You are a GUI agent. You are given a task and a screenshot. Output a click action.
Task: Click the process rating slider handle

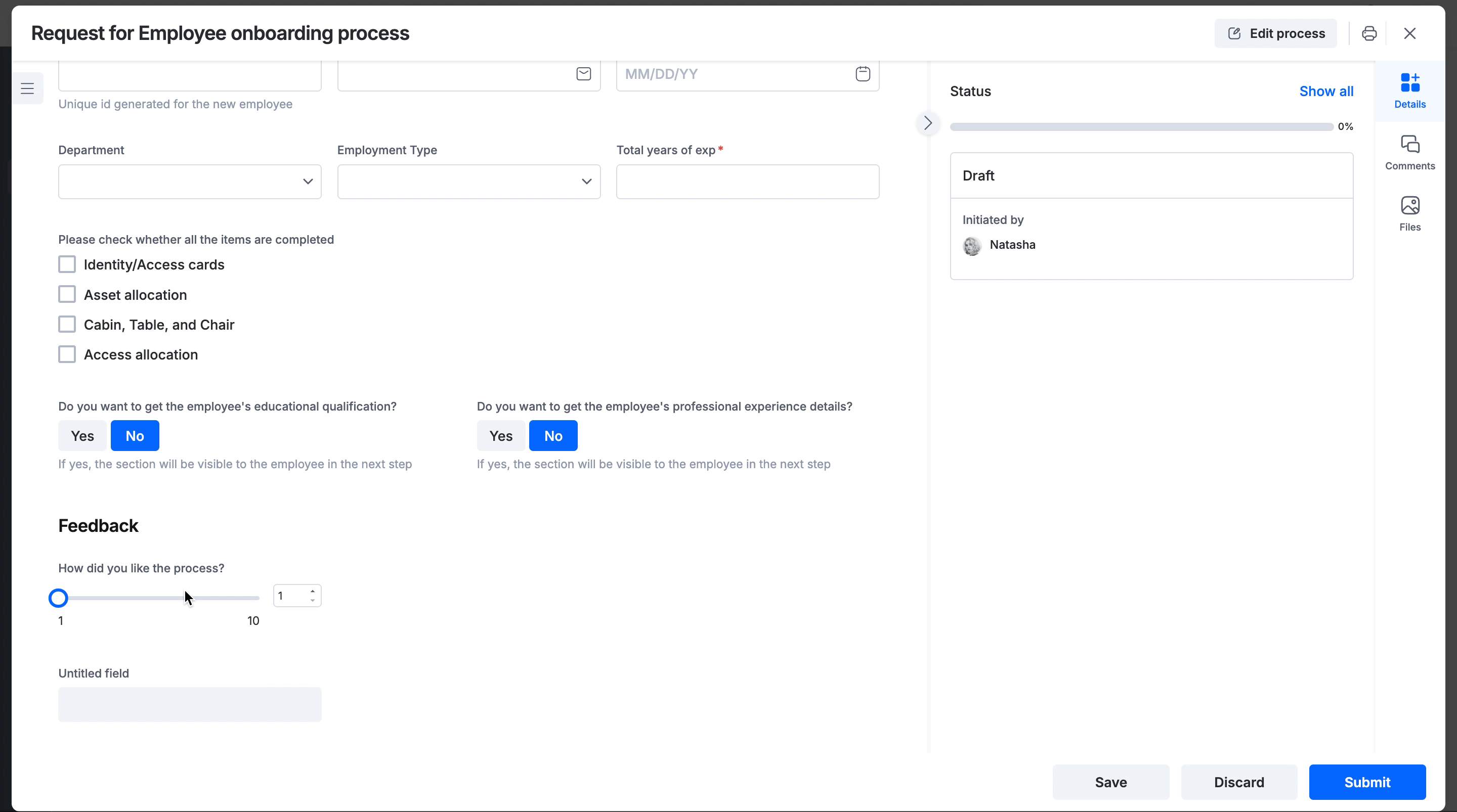(58, 598)
